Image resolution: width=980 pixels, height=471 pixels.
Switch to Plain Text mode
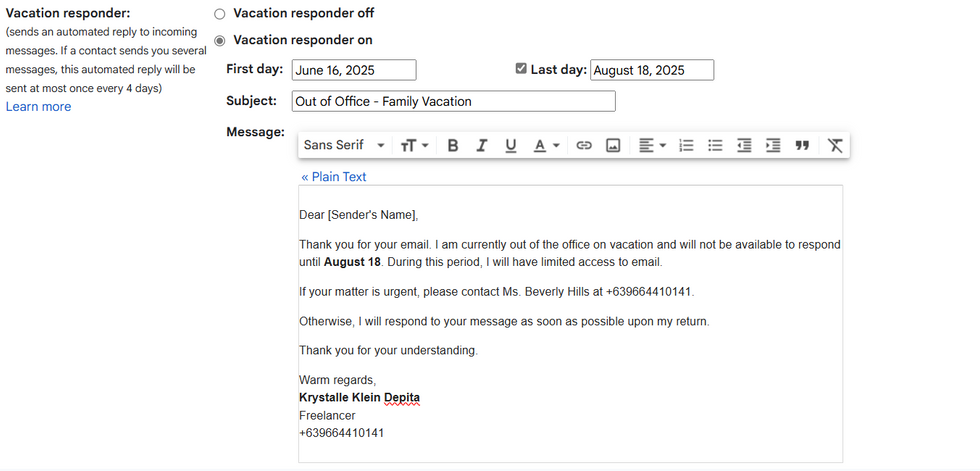334,177
